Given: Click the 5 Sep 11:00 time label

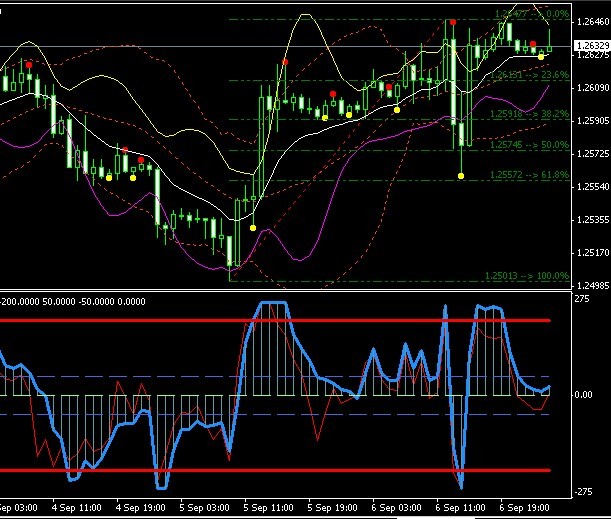Looking at the screenshot, I should 268,508.
